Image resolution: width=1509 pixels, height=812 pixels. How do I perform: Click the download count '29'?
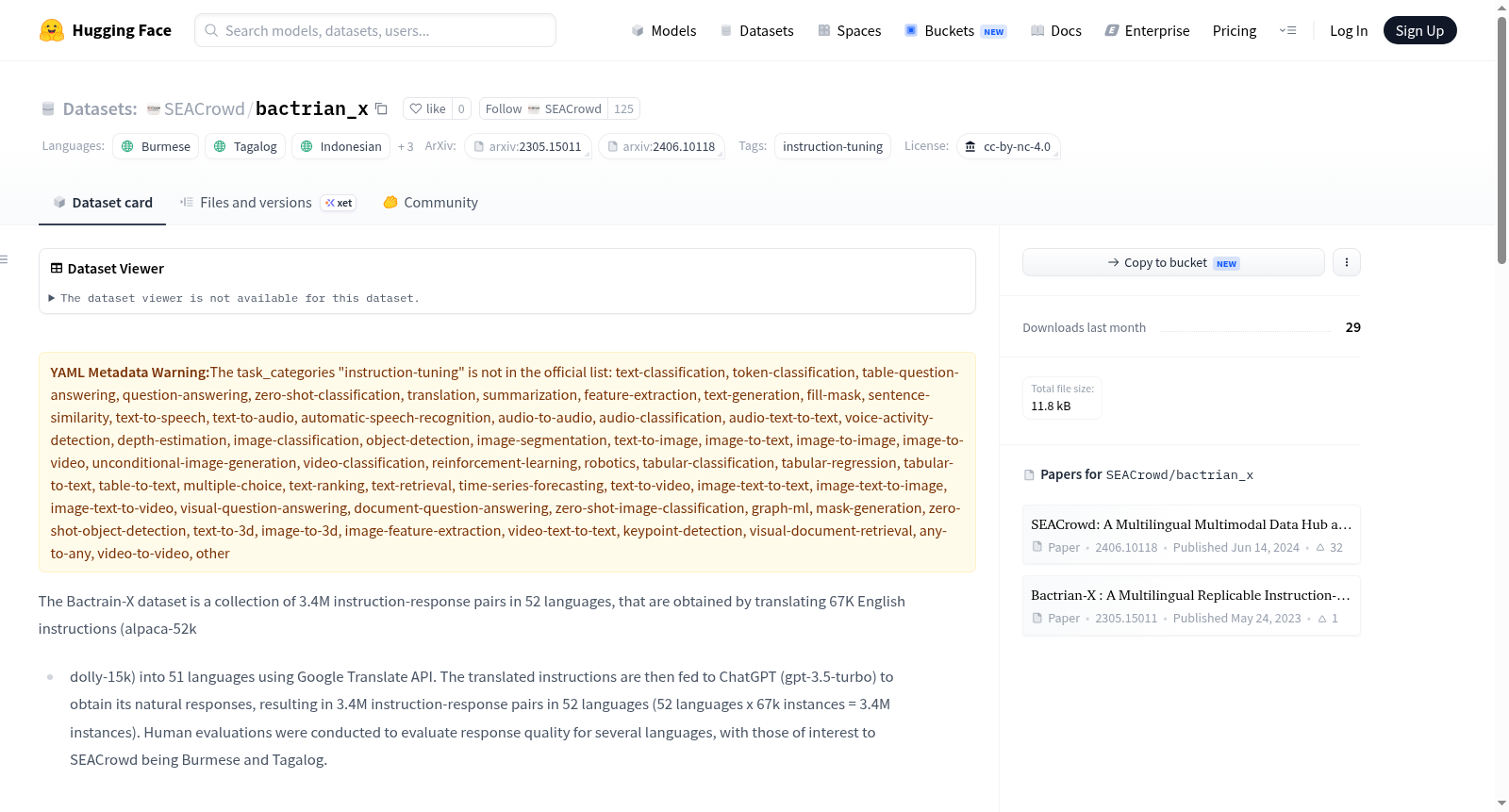[1353, 327]
